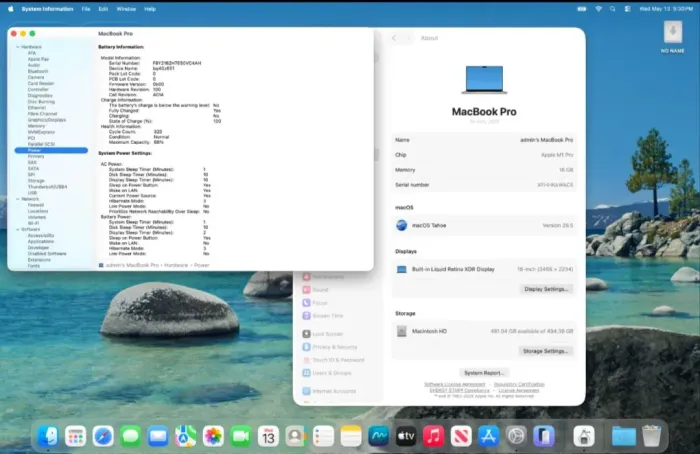Launch Safari from the Dock
The width and height of the screenshot is (700, 454).
tap(103, 436)
